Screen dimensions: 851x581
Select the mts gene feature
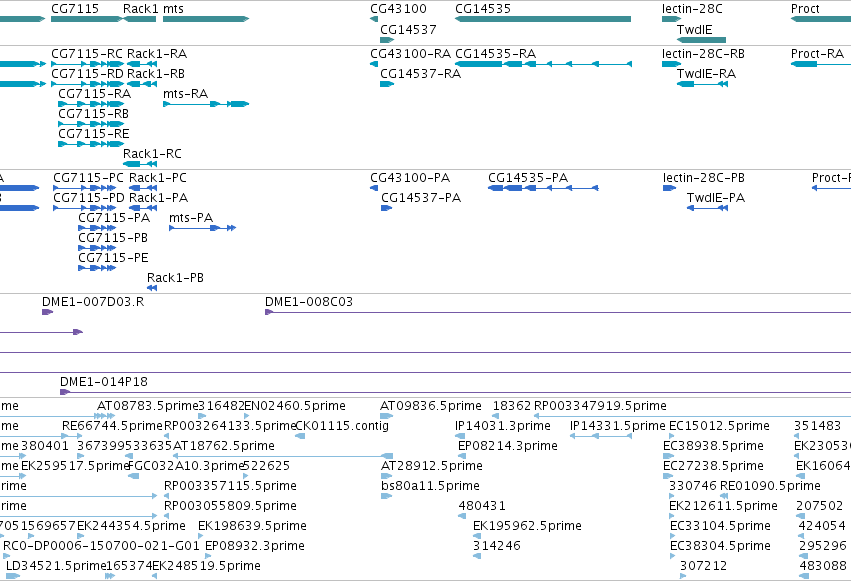tap(206, 19)
